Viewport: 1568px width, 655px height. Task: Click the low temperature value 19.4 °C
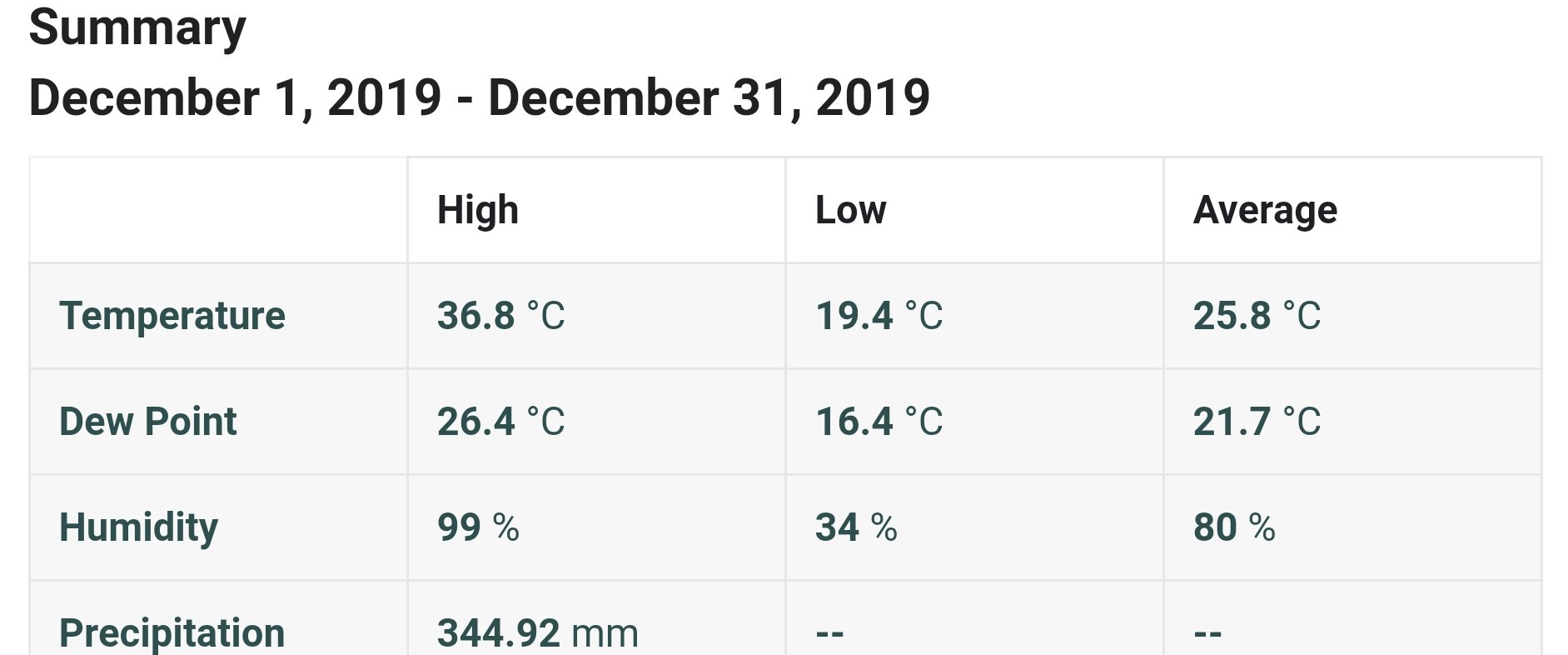coord(879,316)
